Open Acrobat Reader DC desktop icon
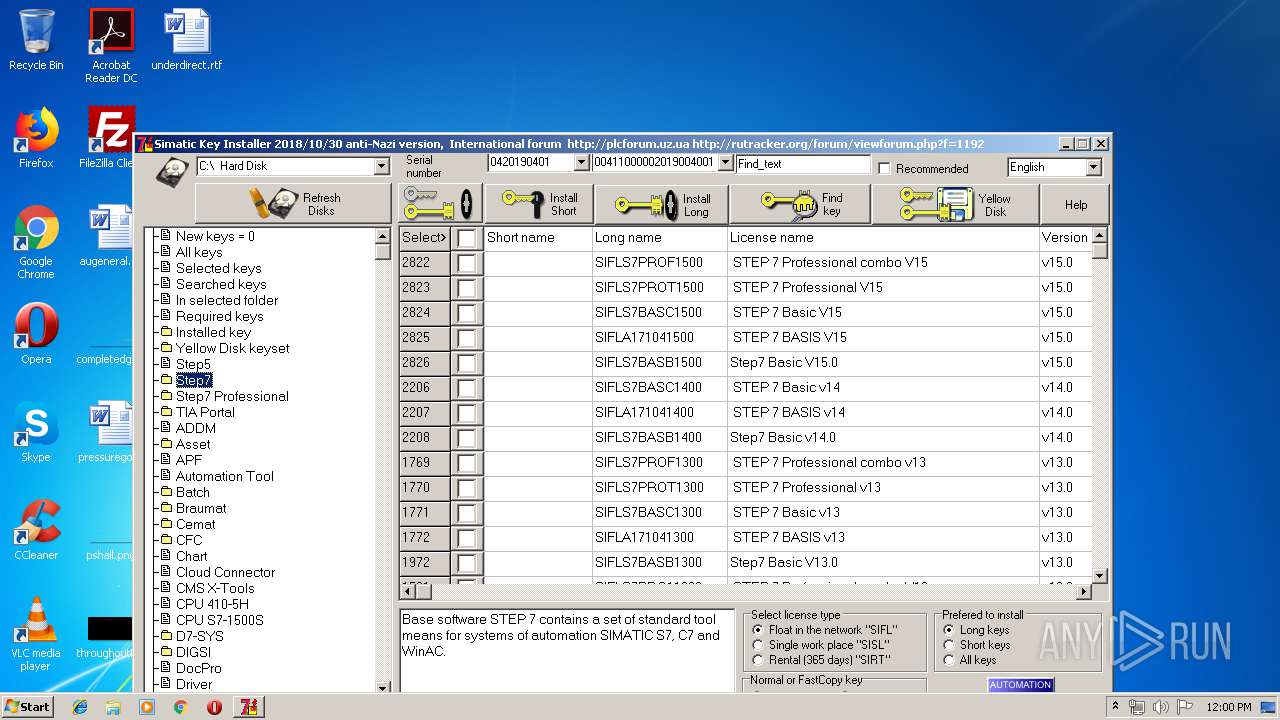This screenshot has width=1280, height=720. (x=111, y=46)
